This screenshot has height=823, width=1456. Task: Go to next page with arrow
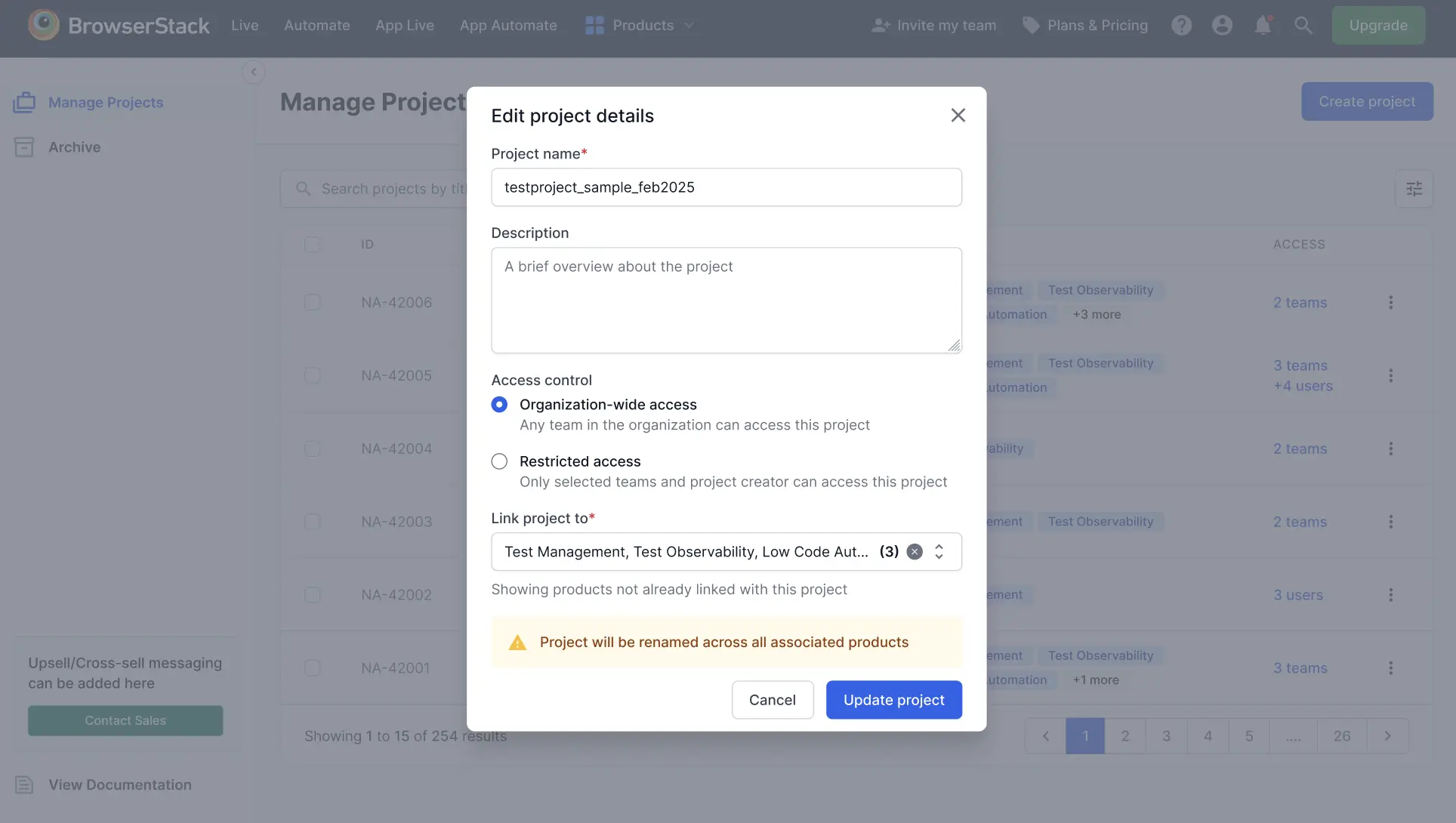(x=1387, y=736)
